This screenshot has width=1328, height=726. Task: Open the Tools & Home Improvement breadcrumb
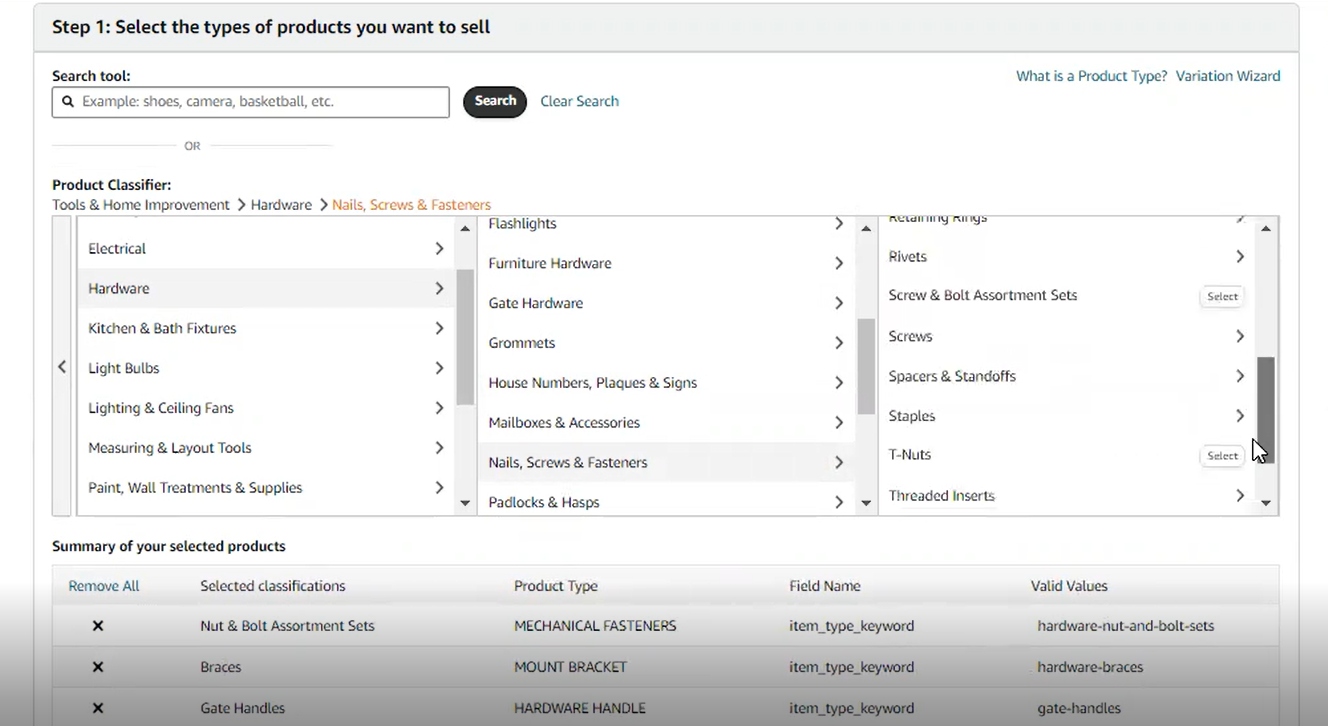click(x=141, y=204)
